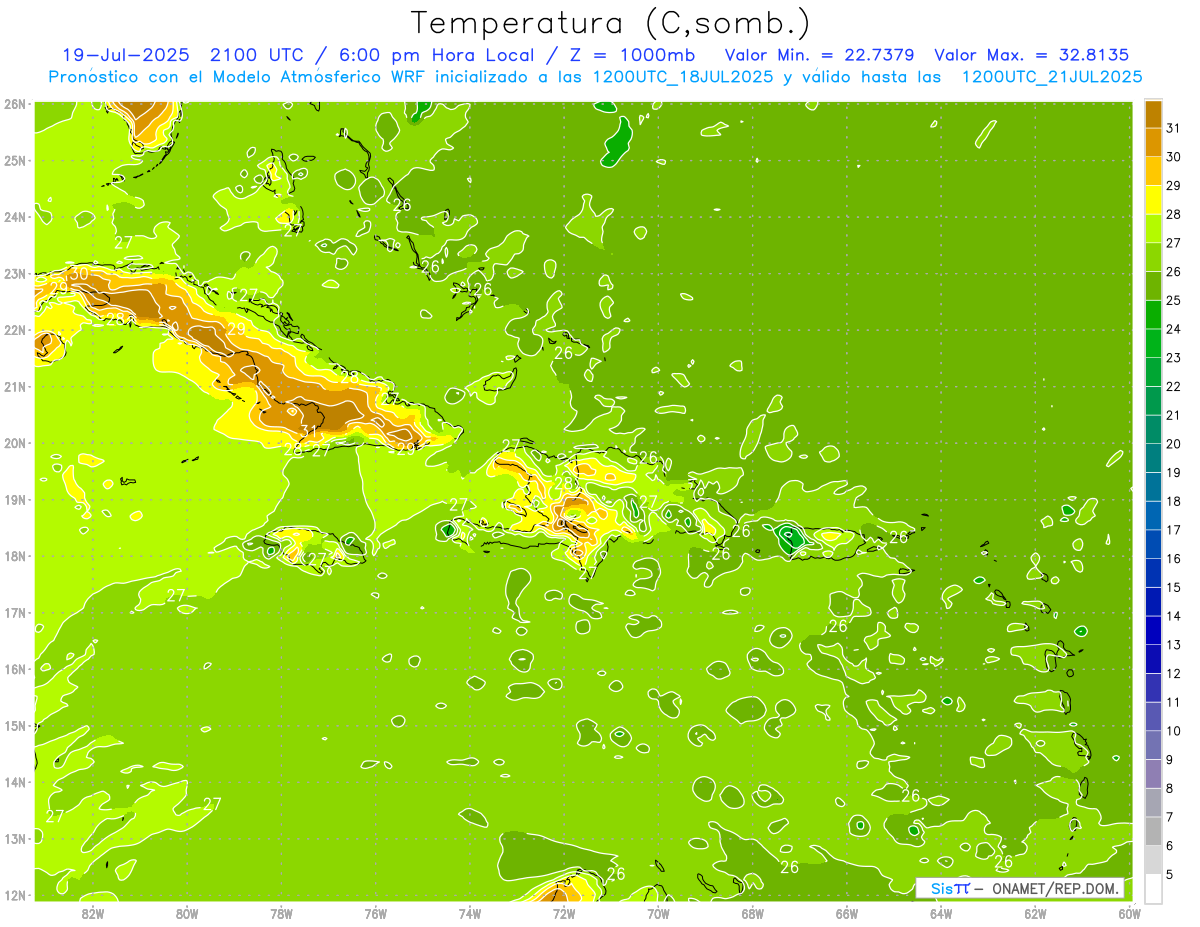Image resolution: width=1200 pixels, height=927 pixels.
Task: Click the "Valor Max. = 32.8135" text
Action: [1032, 55]
